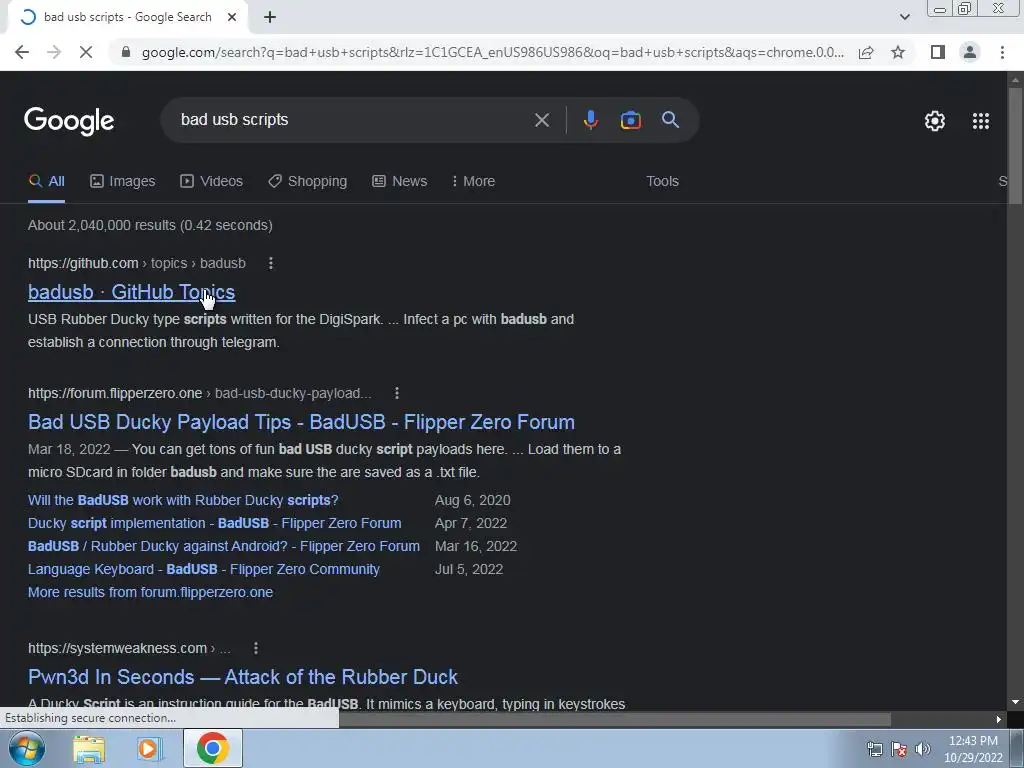Open the Windows Start menu

tap(27, 748)
